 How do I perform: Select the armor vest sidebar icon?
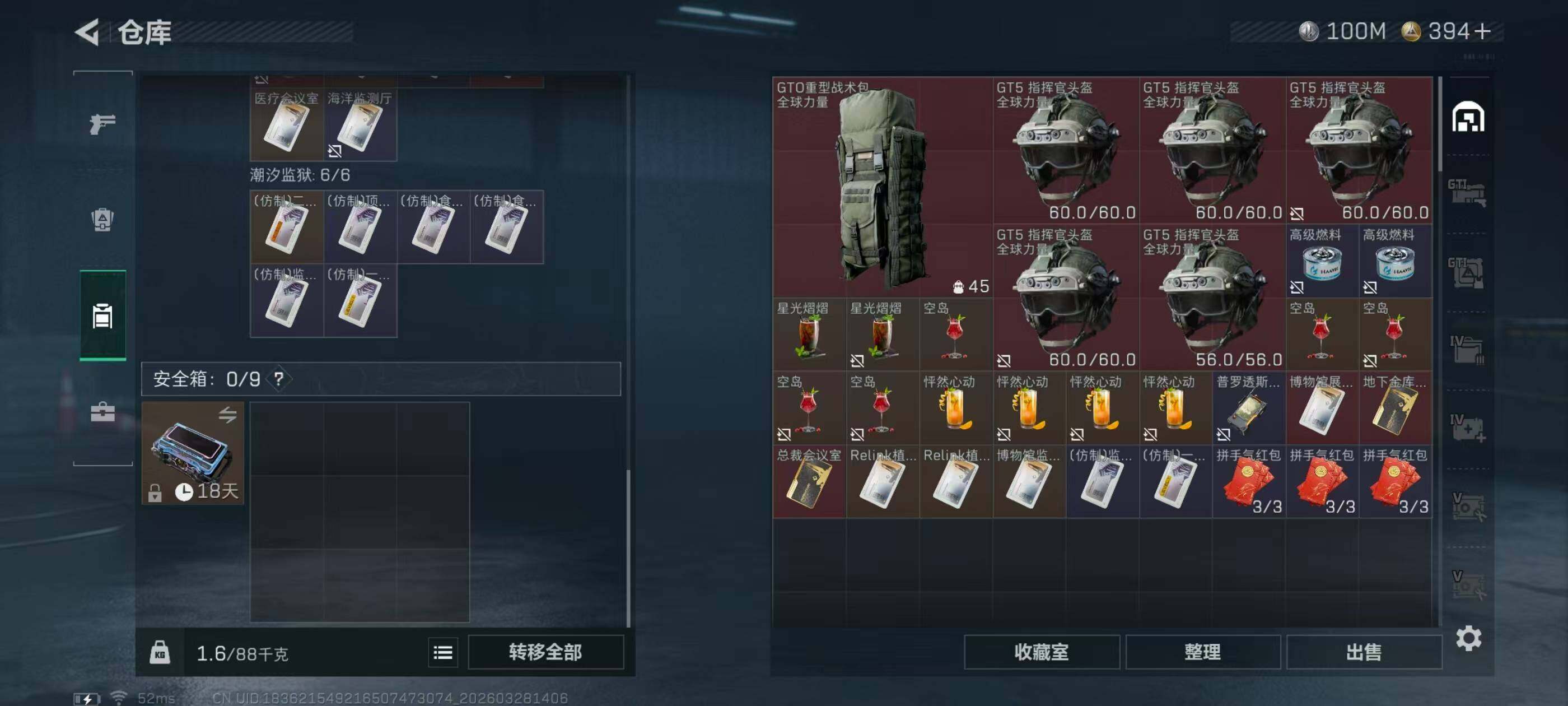point(102,219)
